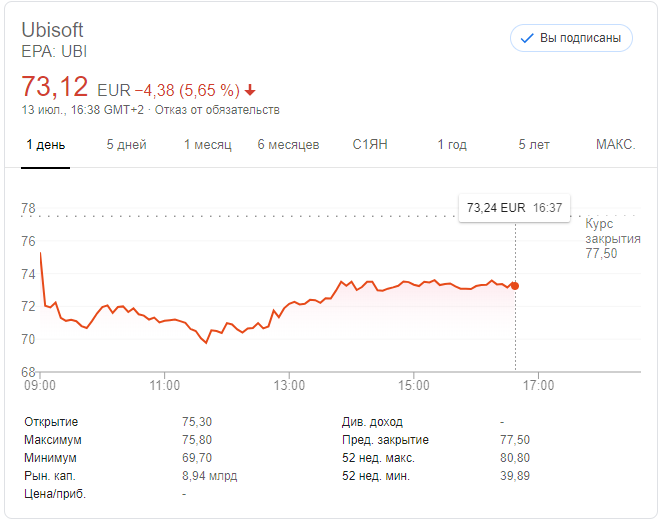Click the red down arrow icon
This screenshot has width=658, height=519.
click(249, 89)
